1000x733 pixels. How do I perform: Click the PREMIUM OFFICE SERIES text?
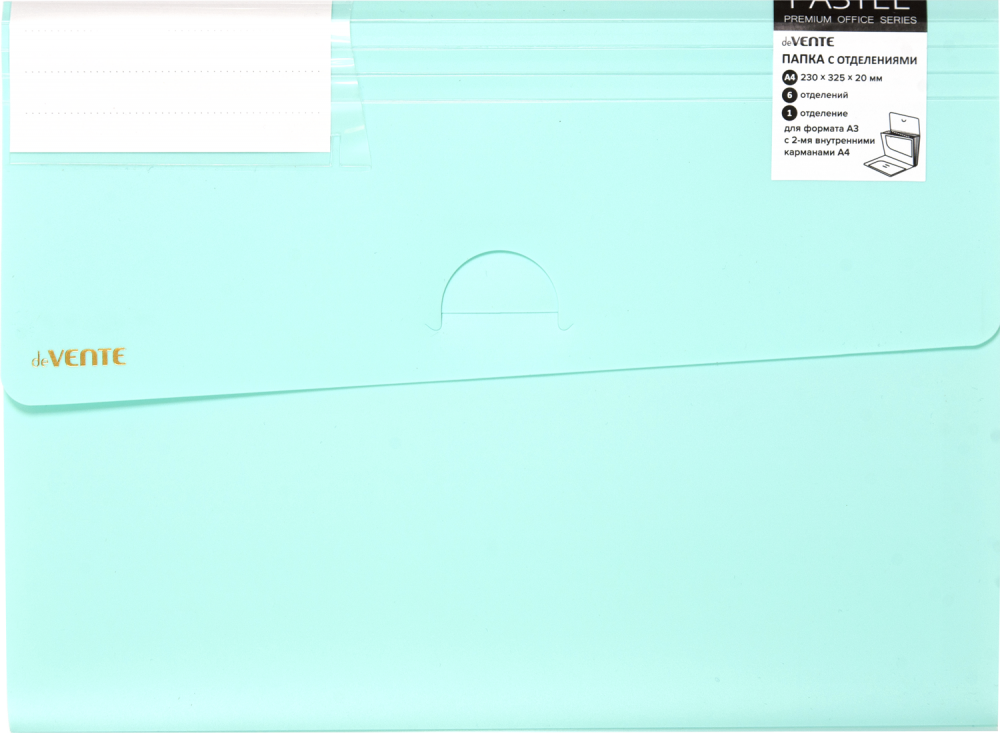click(849, 20)
